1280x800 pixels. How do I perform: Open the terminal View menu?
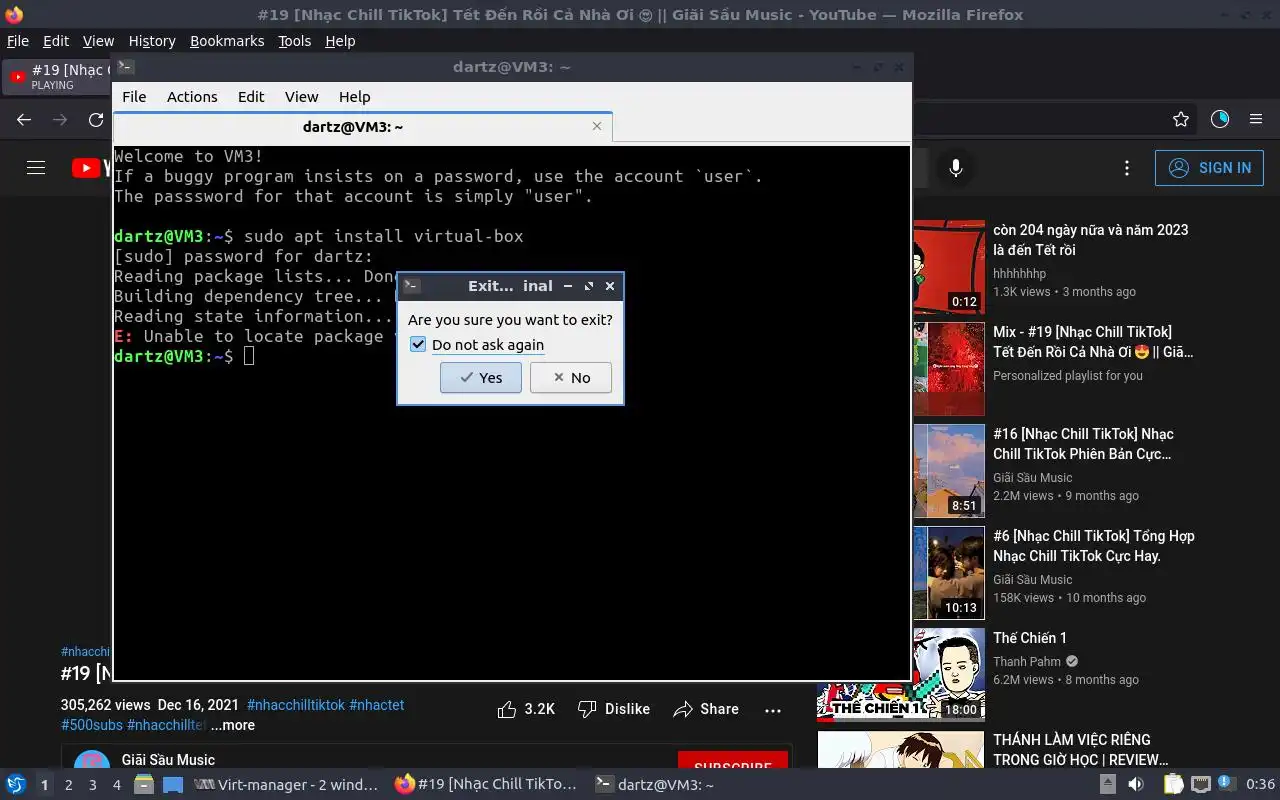301,97
